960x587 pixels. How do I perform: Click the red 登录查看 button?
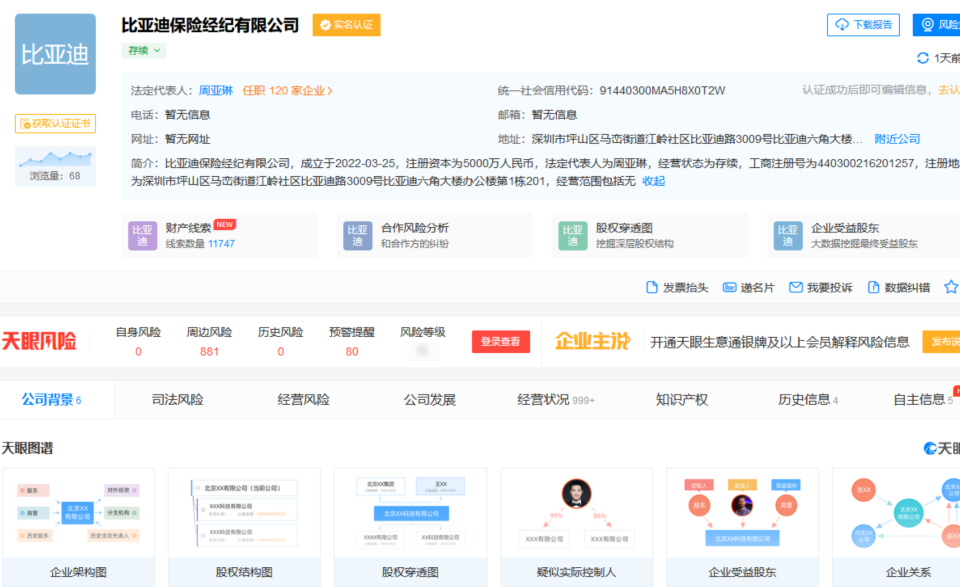pos(501,342)
